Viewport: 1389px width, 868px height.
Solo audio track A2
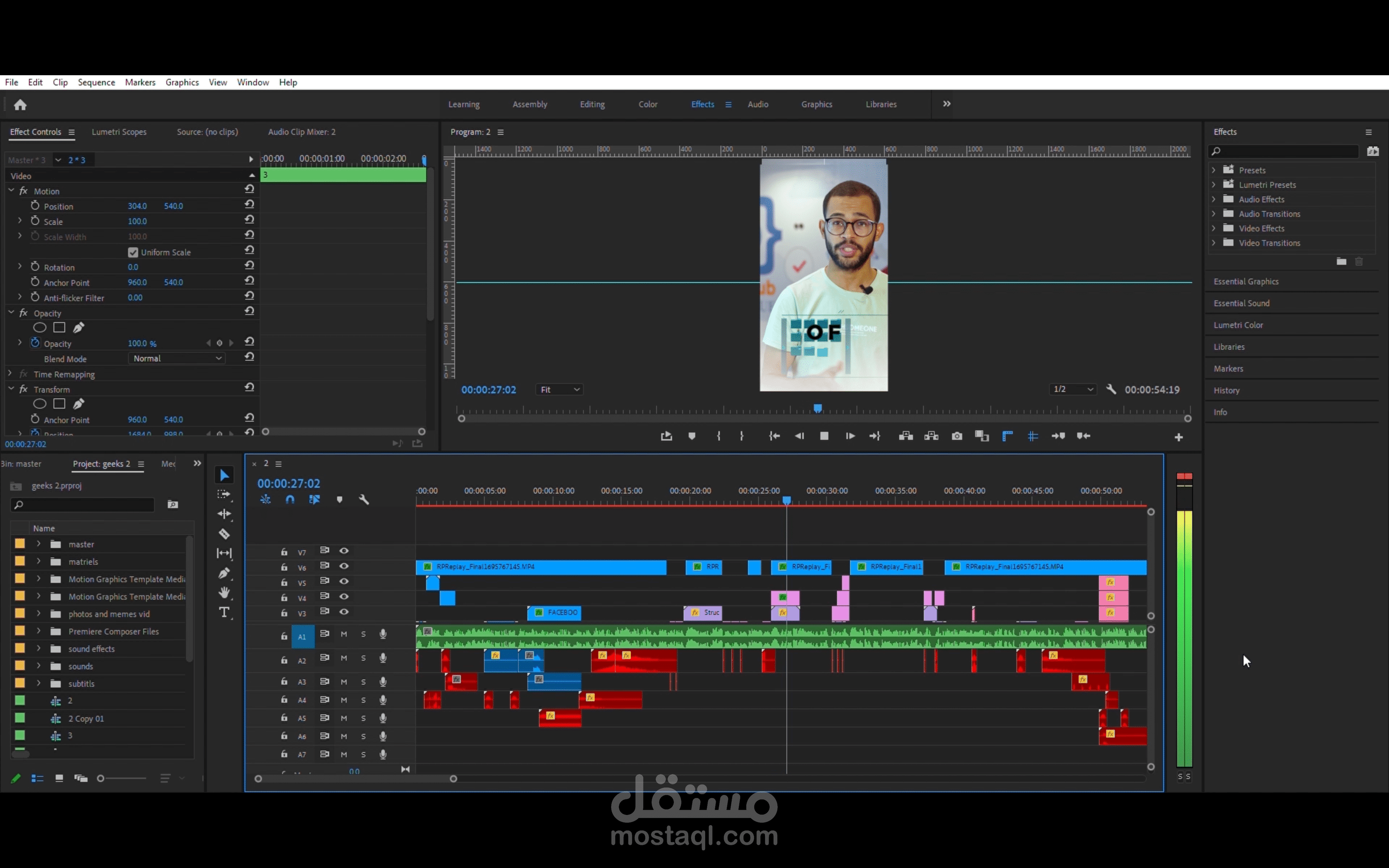363,658
